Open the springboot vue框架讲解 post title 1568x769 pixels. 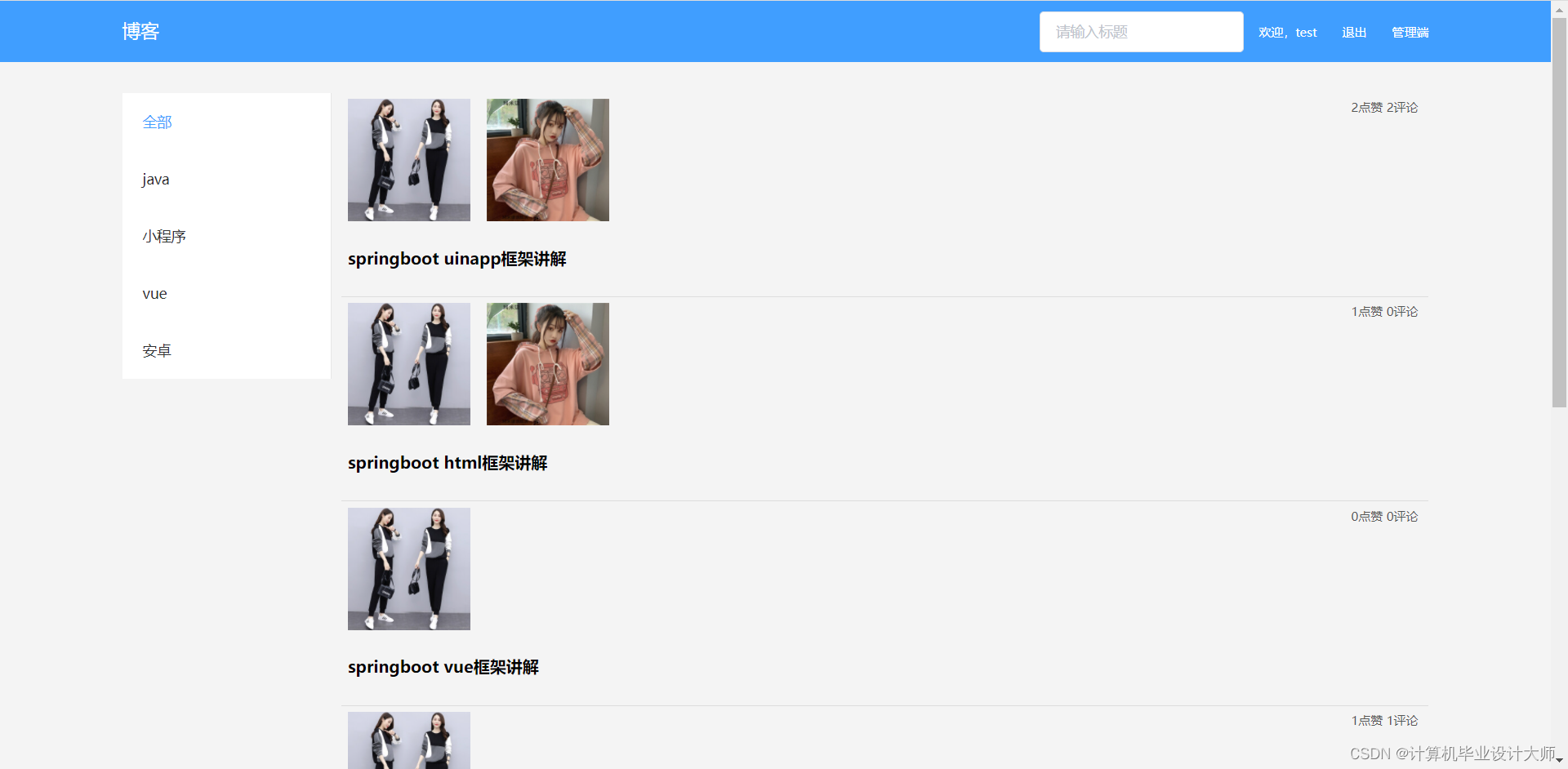click(x=443, y=667)
